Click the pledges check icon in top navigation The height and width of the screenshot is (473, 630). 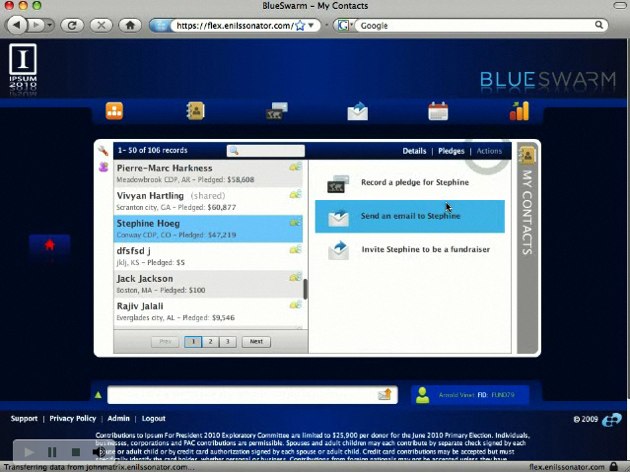click(x=277, y=111)
